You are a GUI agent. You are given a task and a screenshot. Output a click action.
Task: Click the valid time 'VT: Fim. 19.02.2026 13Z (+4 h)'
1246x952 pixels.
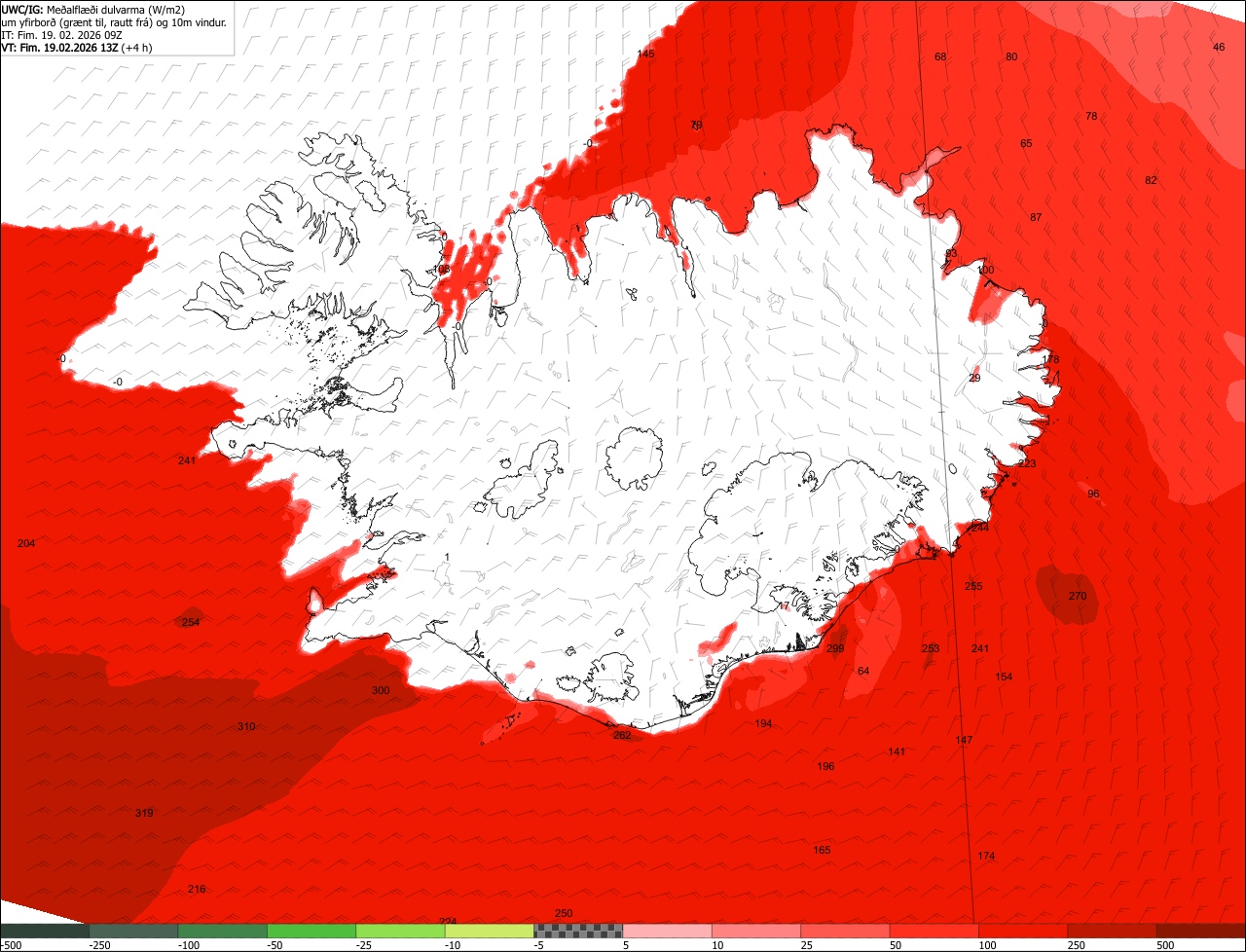pyautogui.click(x=77, y=47)
